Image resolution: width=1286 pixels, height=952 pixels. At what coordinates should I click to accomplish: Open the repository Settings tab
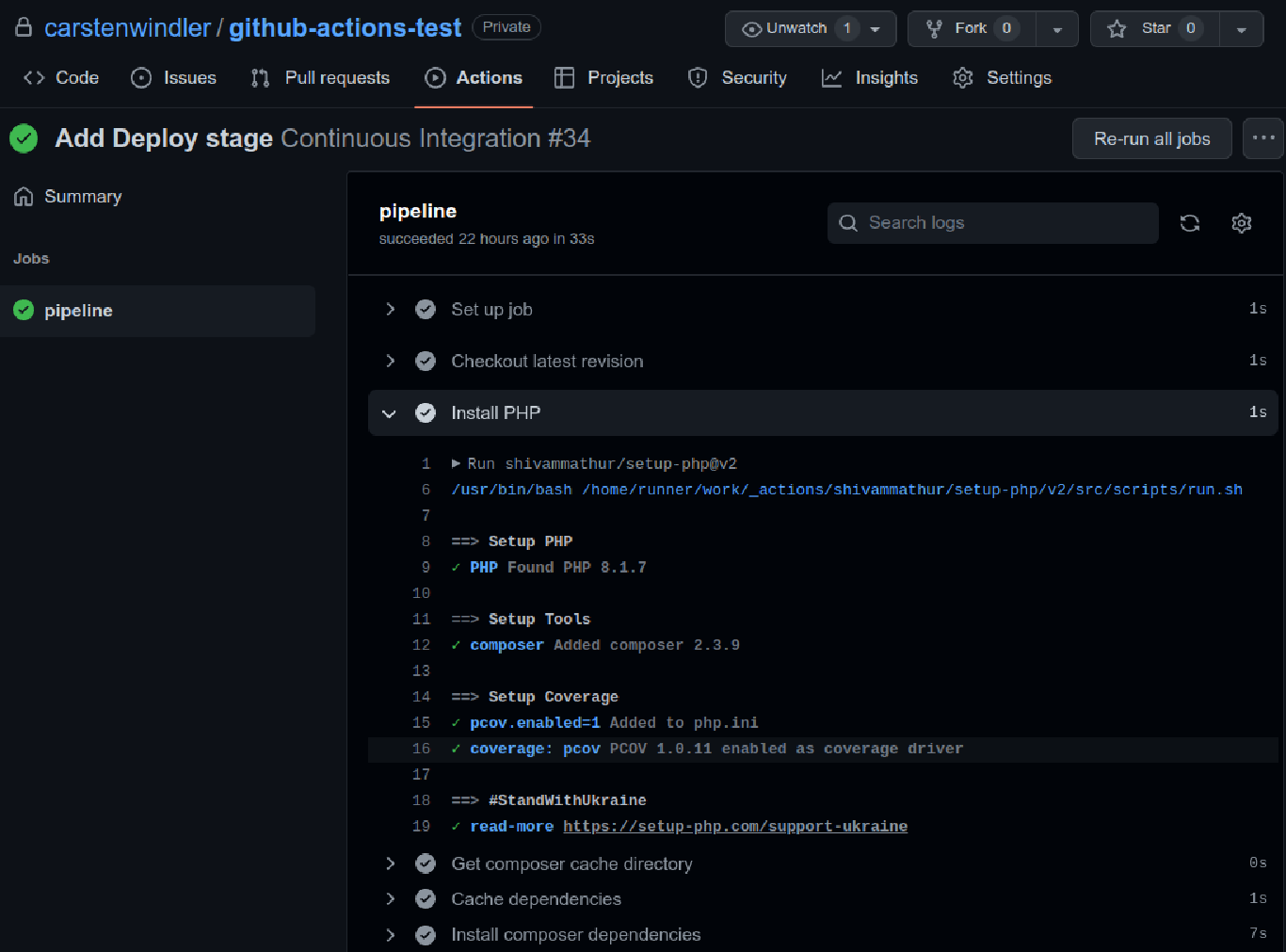1002,78
